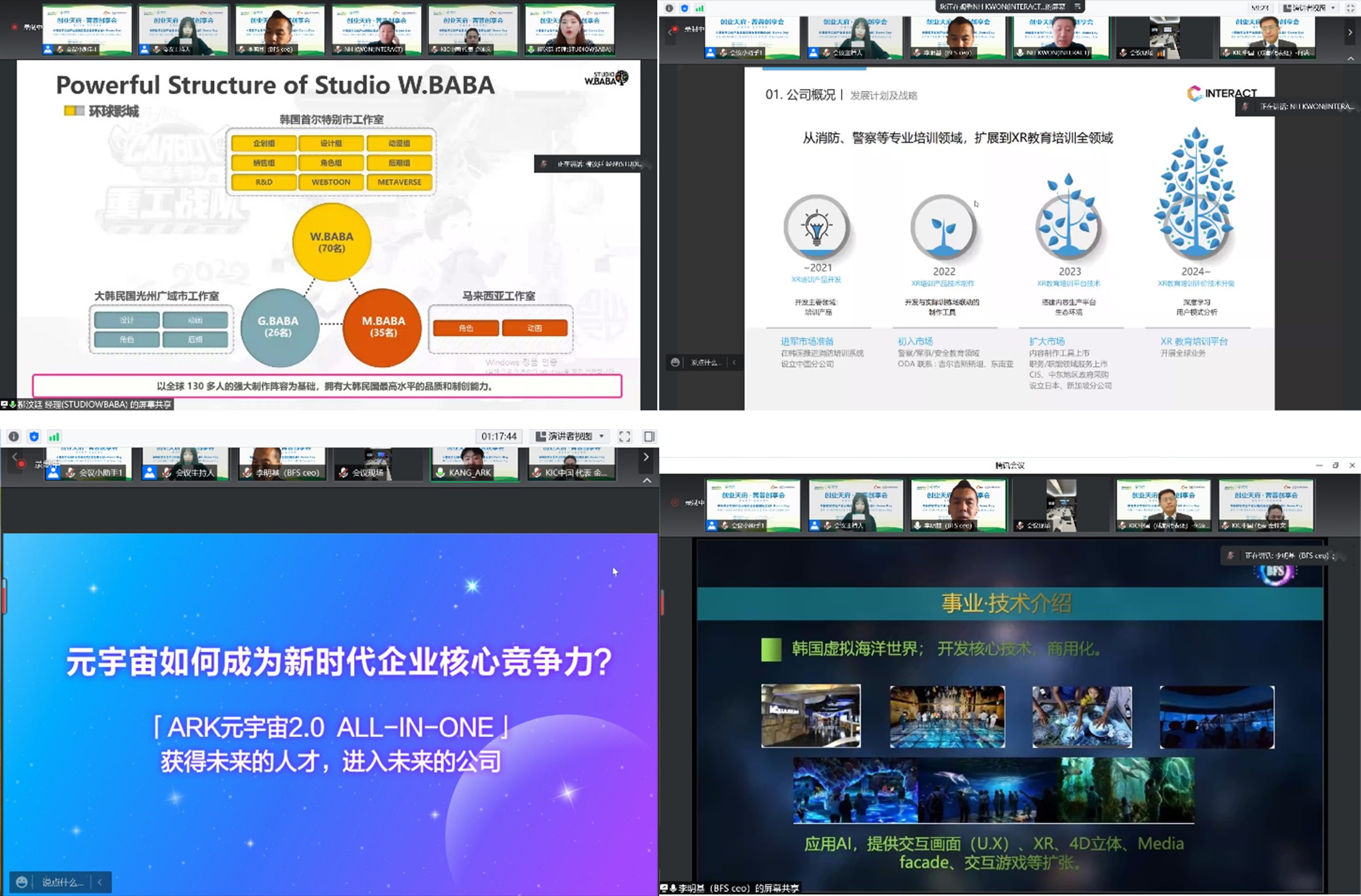Show next participants in ARK window strip
The height and width of the screenshot is (896, 1361).
pyautogui.click(x=646, y=457)
